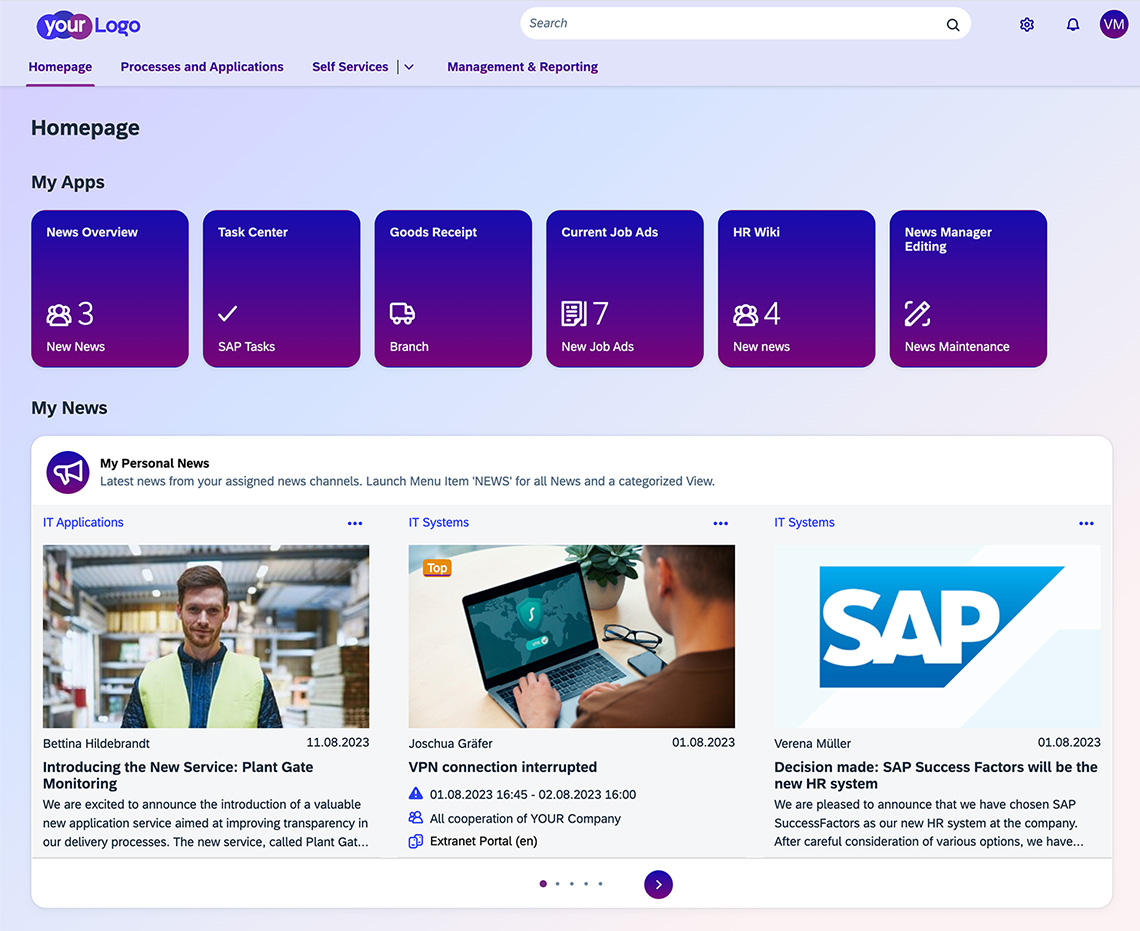Image resolution: width=1140 pixels, height=931 pixels.
Task: Open the HR Wiki app tile title
Action: 756,233
